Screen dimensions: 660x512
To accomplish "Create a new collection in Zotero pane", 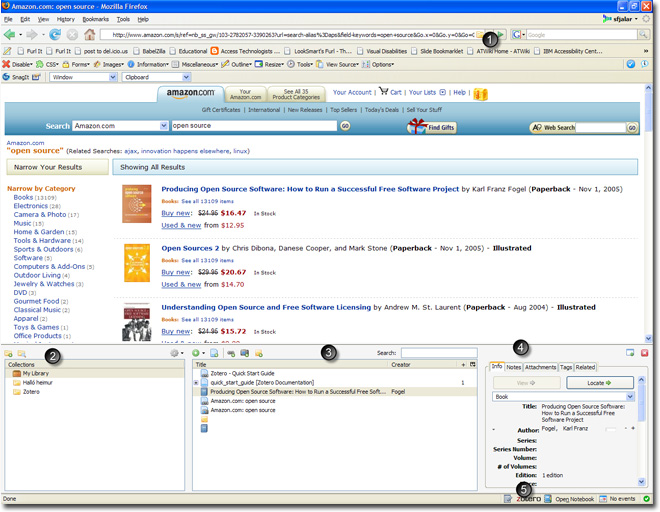I will tap(8, 354).
